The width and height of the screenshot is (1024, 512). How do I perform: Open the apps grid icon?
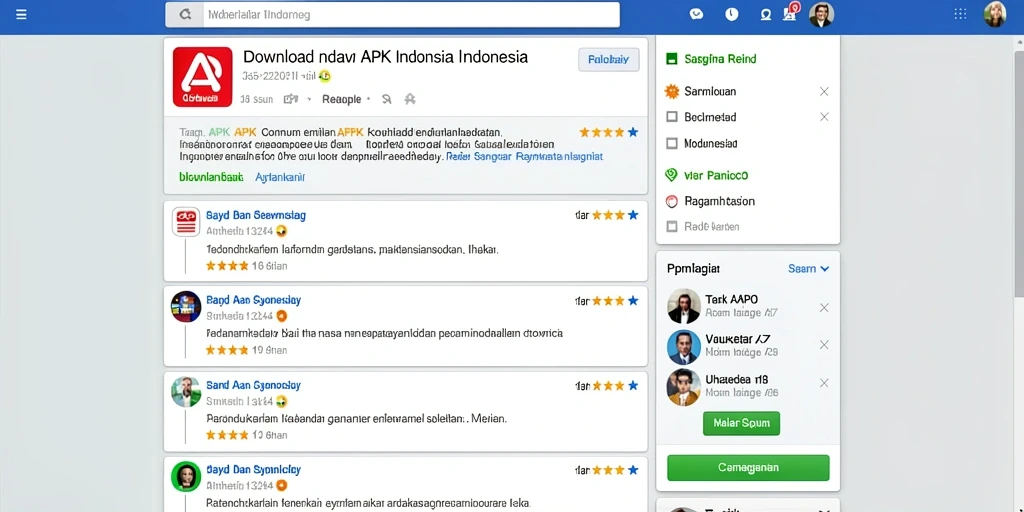961,14
